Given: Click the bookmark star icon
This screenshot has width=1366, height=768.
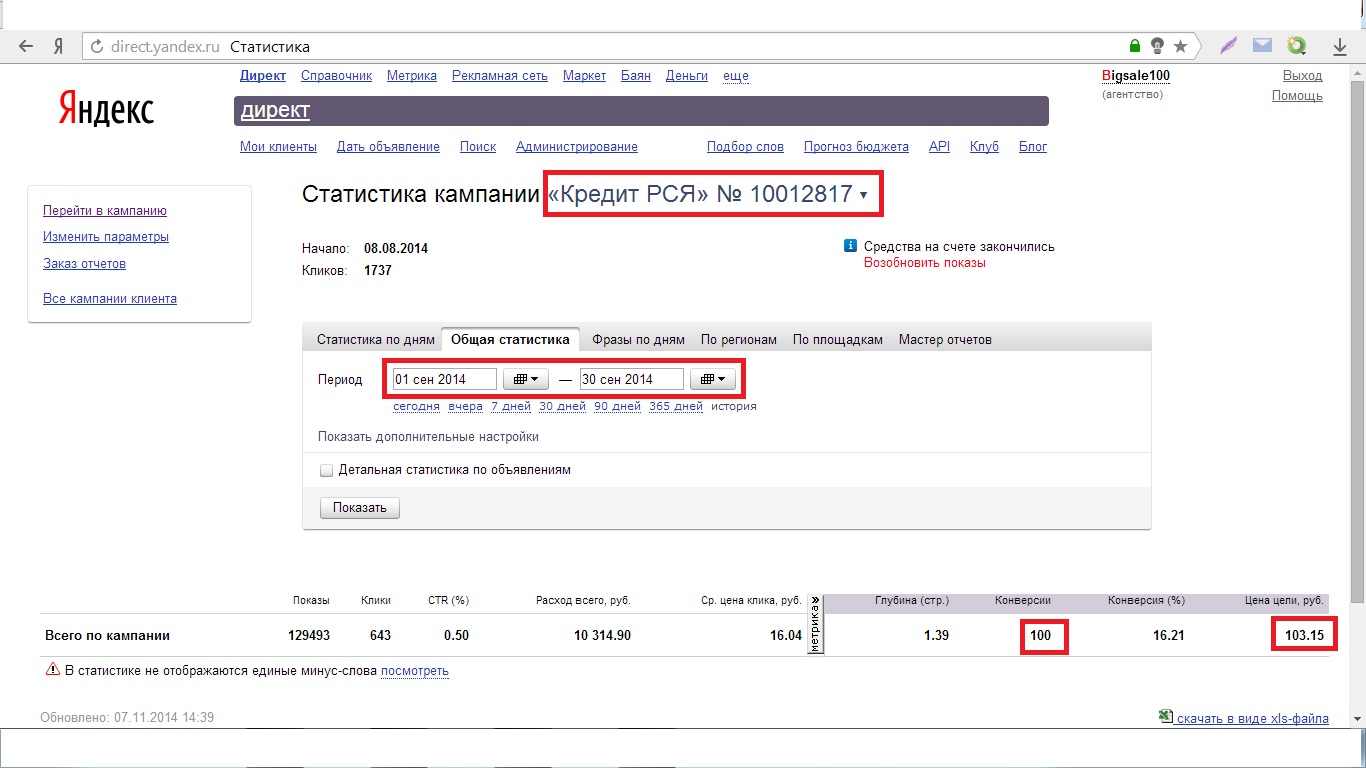Looking at the screenshot, I should pos(1180,46).
